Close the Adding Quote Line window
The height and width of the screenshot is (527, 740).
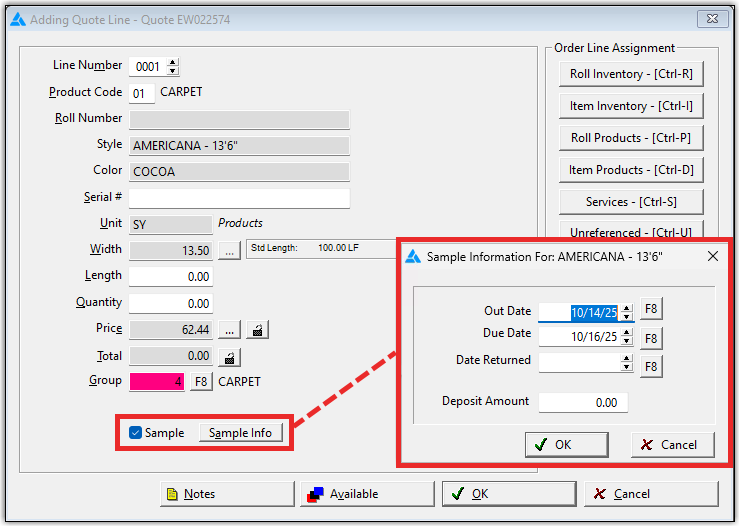pyautogui.click(x=713, y=19)
